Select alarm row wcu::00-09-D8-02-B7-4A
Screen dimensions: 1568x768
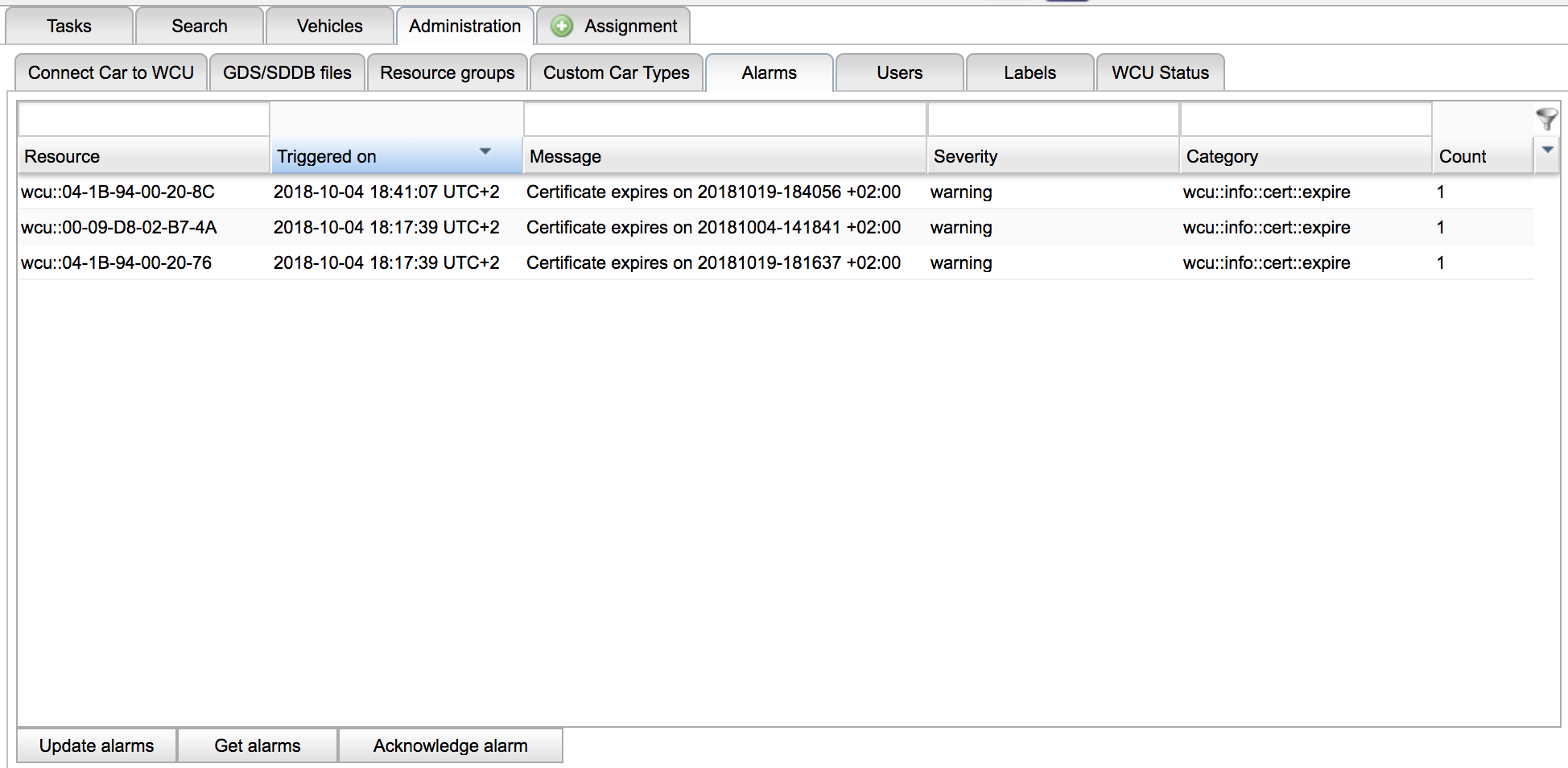coord(119,228)
